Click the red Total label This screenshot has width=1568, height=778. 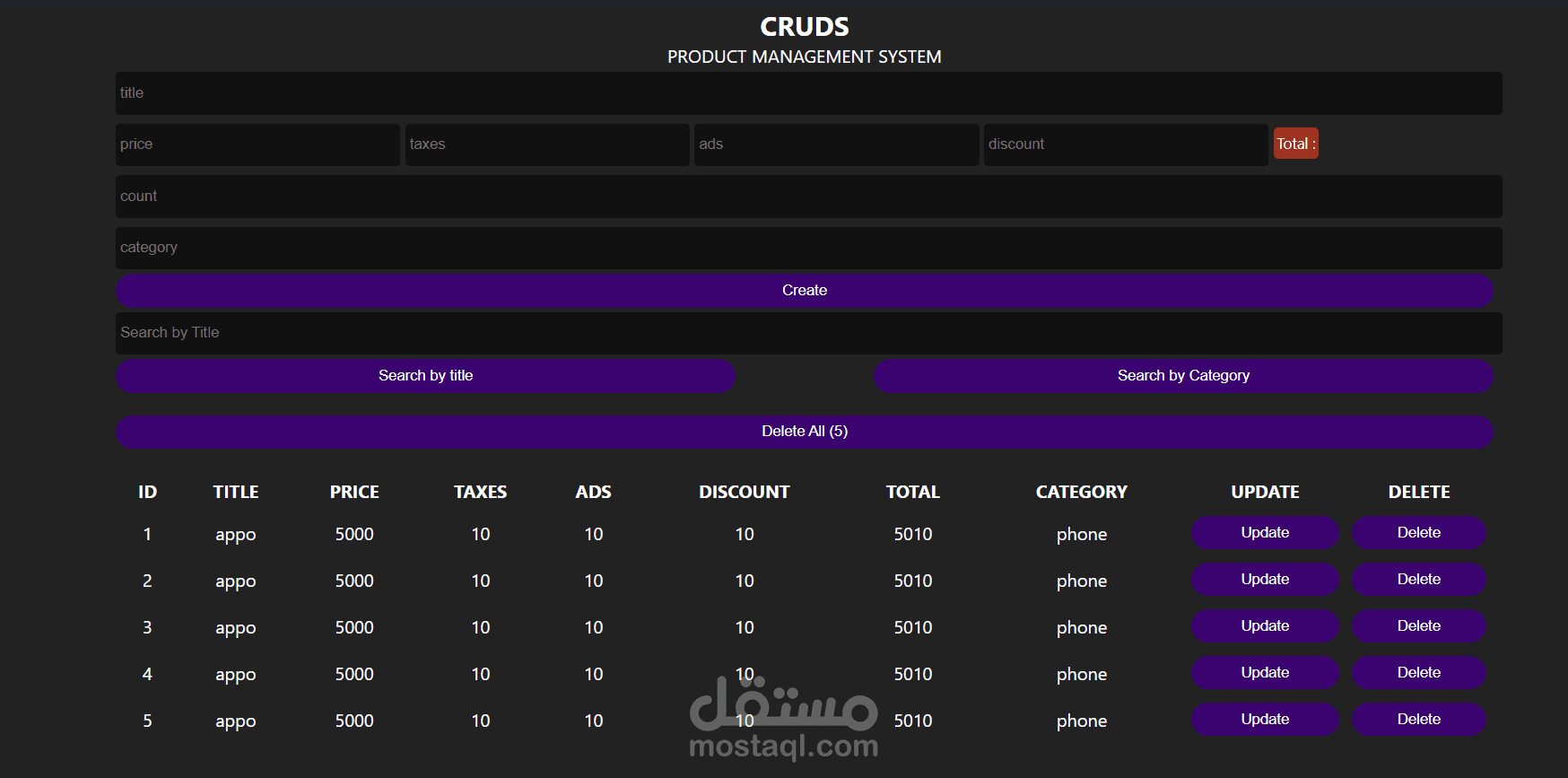tap(1296, 144)
